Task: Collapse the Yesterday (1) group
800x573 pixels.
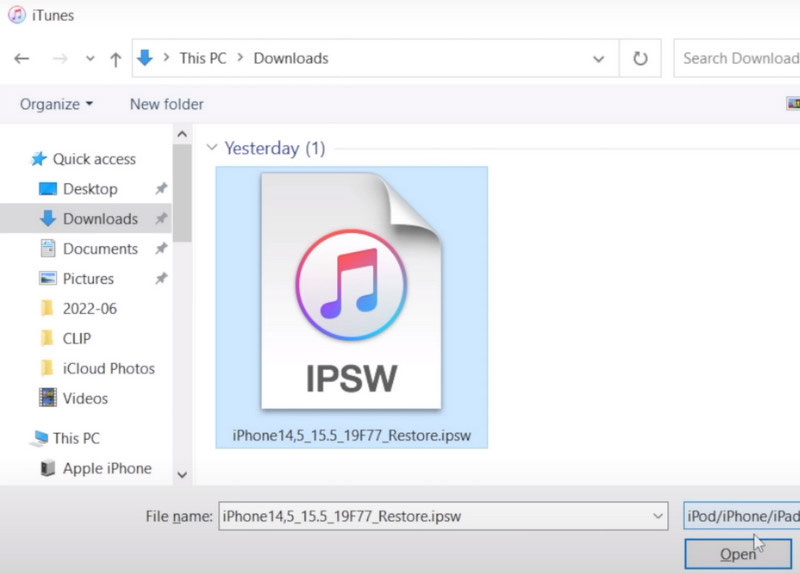Action: coord(212,147)
